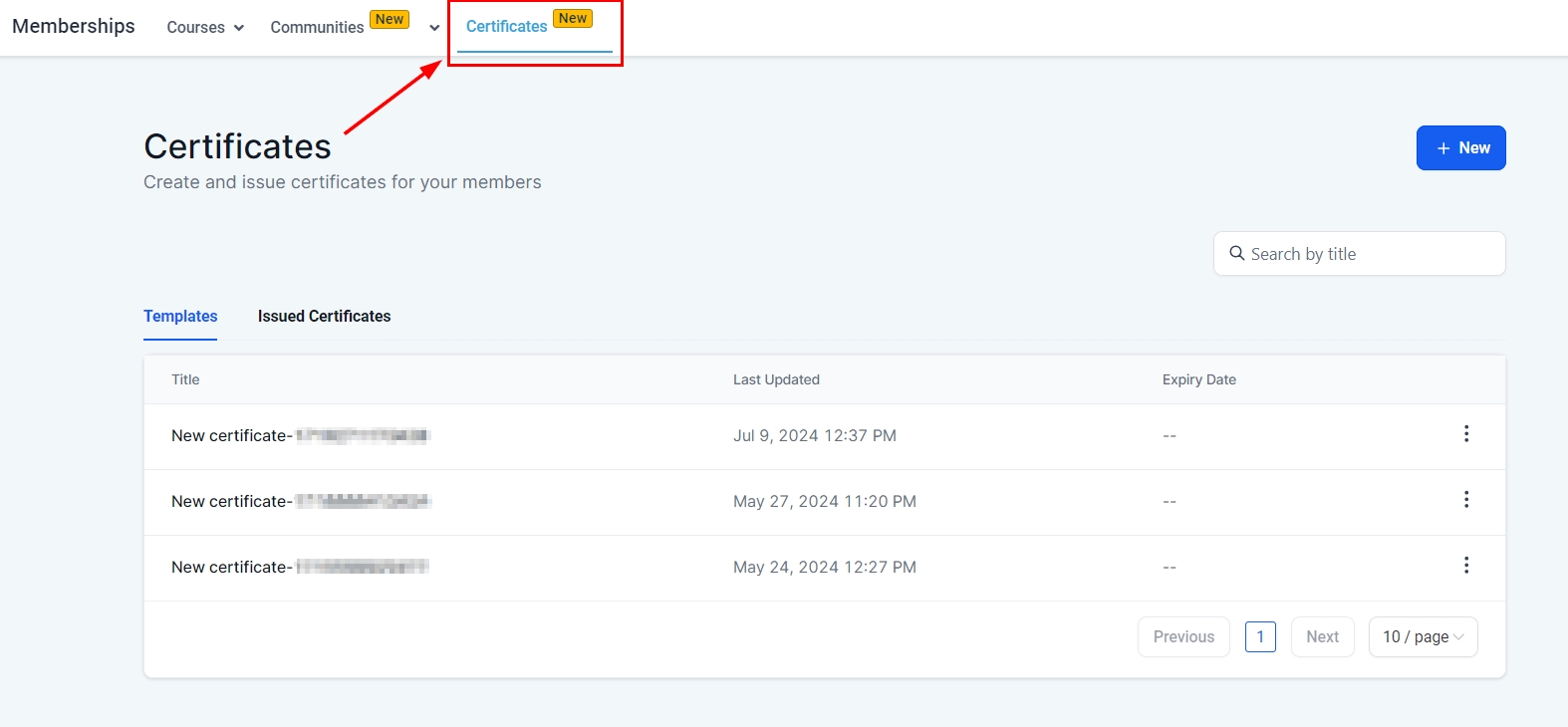Open the Certificates top navigation item

click(507, 27)
